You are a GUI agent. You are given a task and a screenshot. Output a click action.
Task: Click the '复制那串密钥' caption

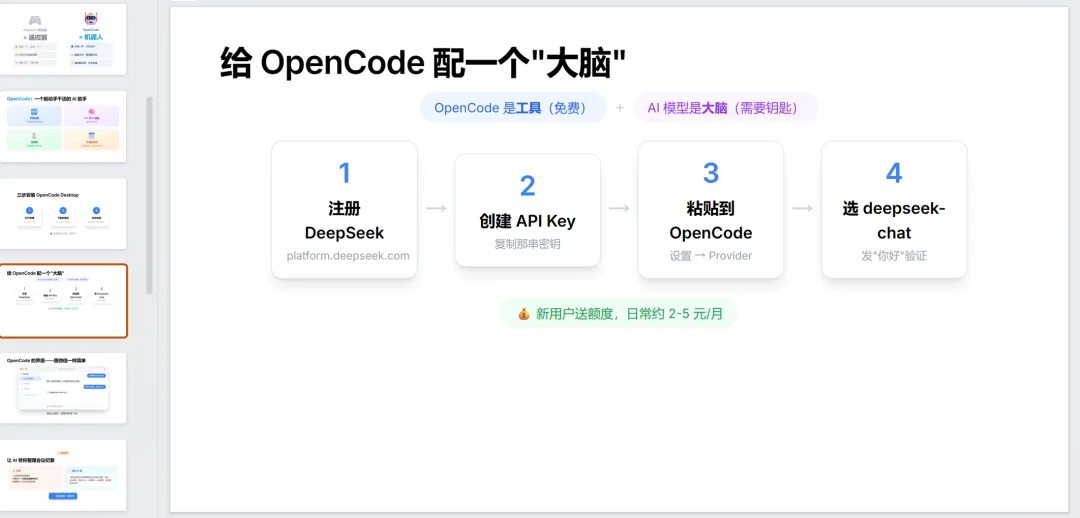pyautogui.click(x=527, y=244)
